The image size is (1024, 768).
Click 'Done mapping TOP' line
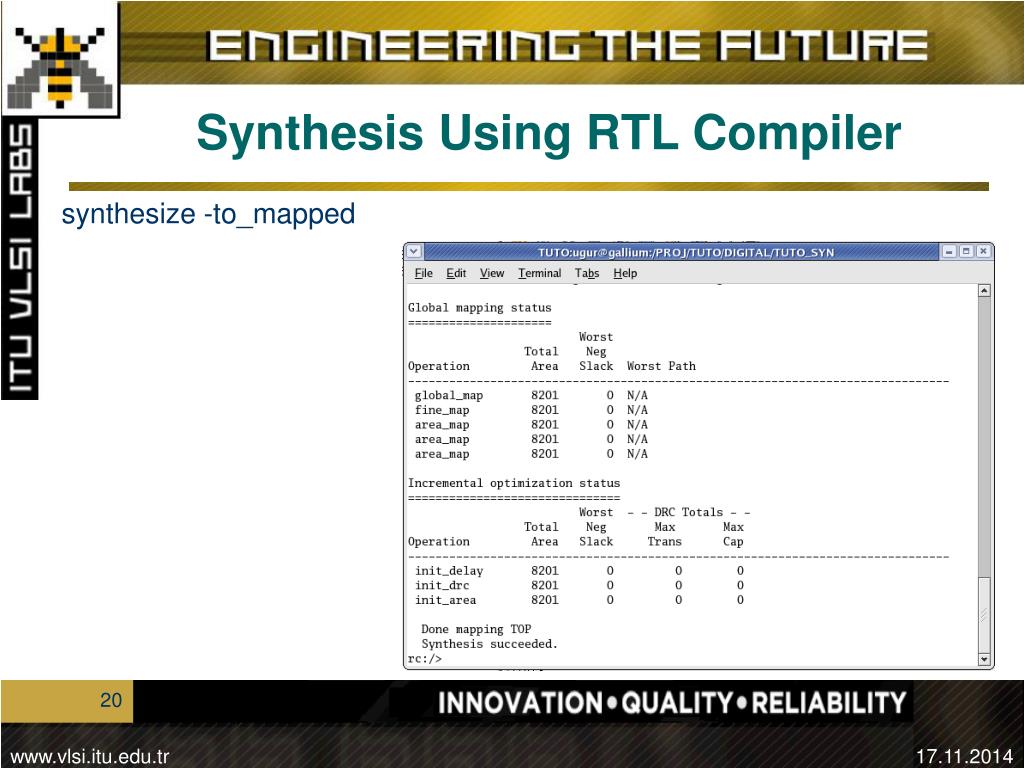tap(476, 629)
